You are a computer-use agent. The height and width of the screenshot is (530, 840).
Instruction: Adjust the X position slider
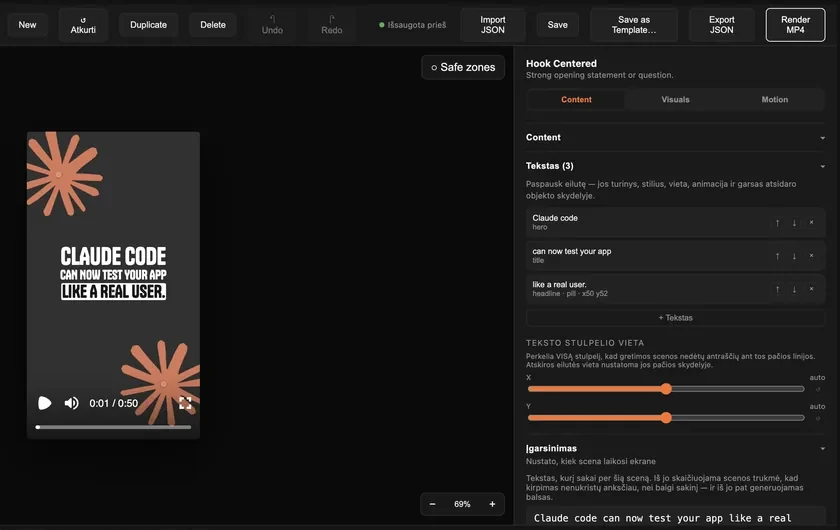tap(666, 389)
